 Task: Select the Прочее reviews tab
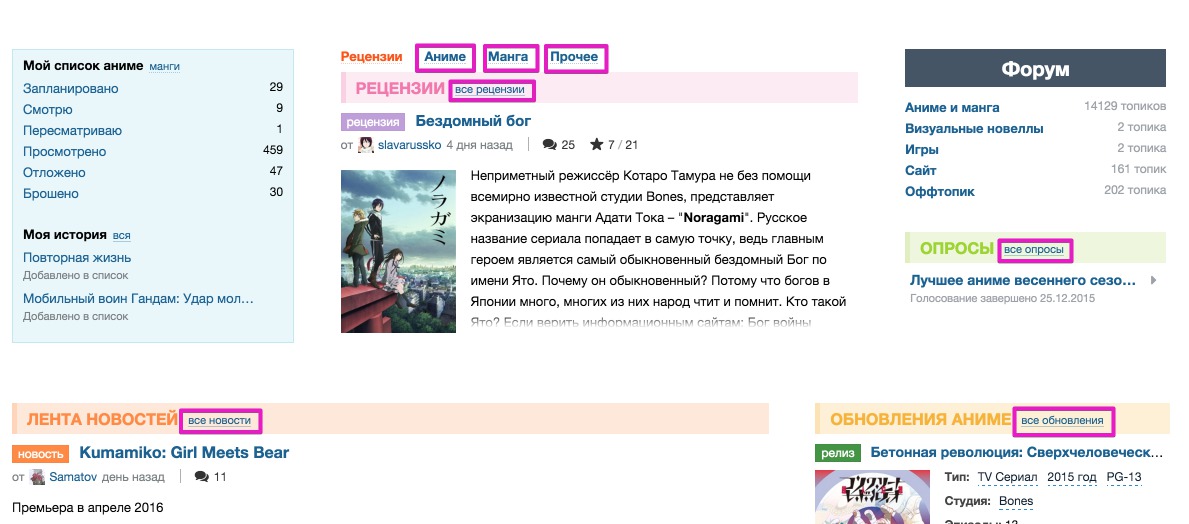(x=575, y=57)
